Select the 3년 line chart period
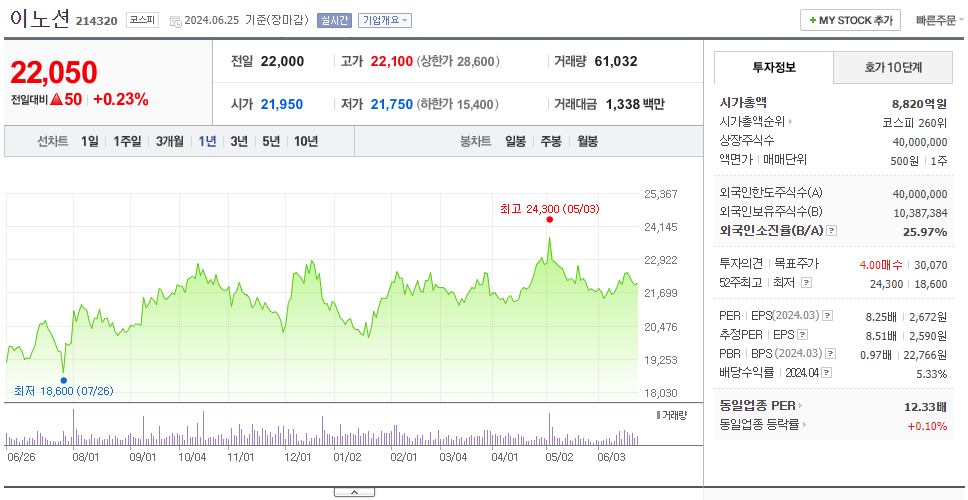Viewport: 968px width, 500px height. (x=239, y=141)
